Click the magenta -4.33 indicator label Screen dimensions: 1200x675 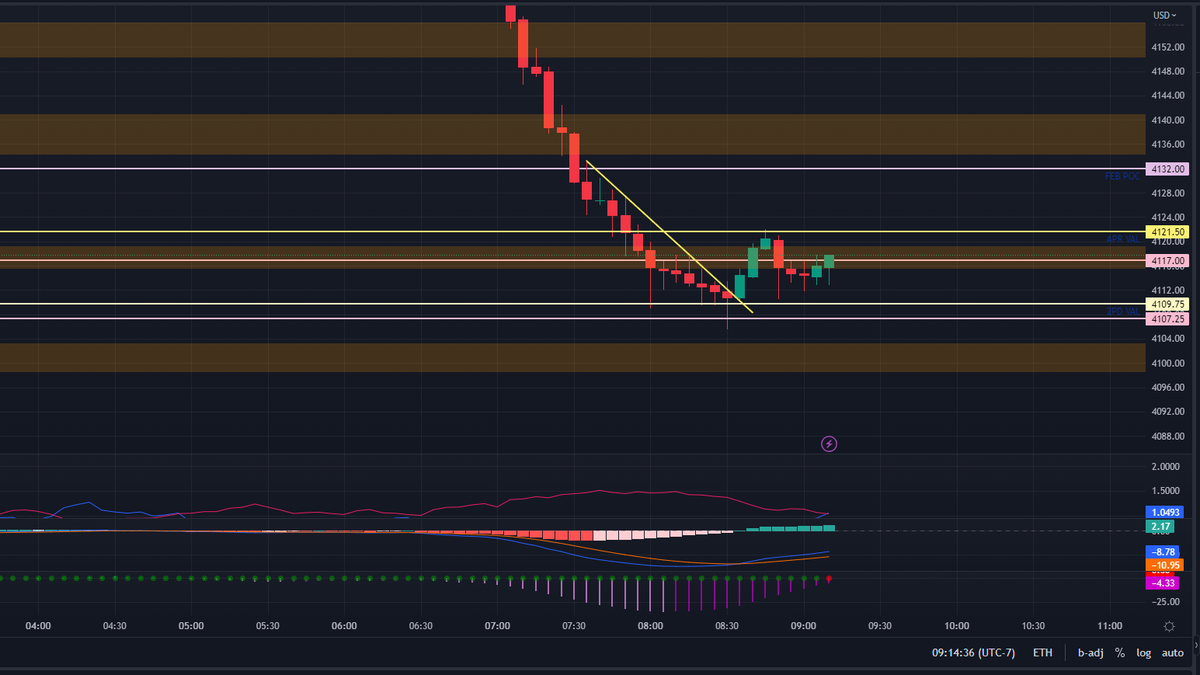pyautogui.click(x=1163, y=582)
